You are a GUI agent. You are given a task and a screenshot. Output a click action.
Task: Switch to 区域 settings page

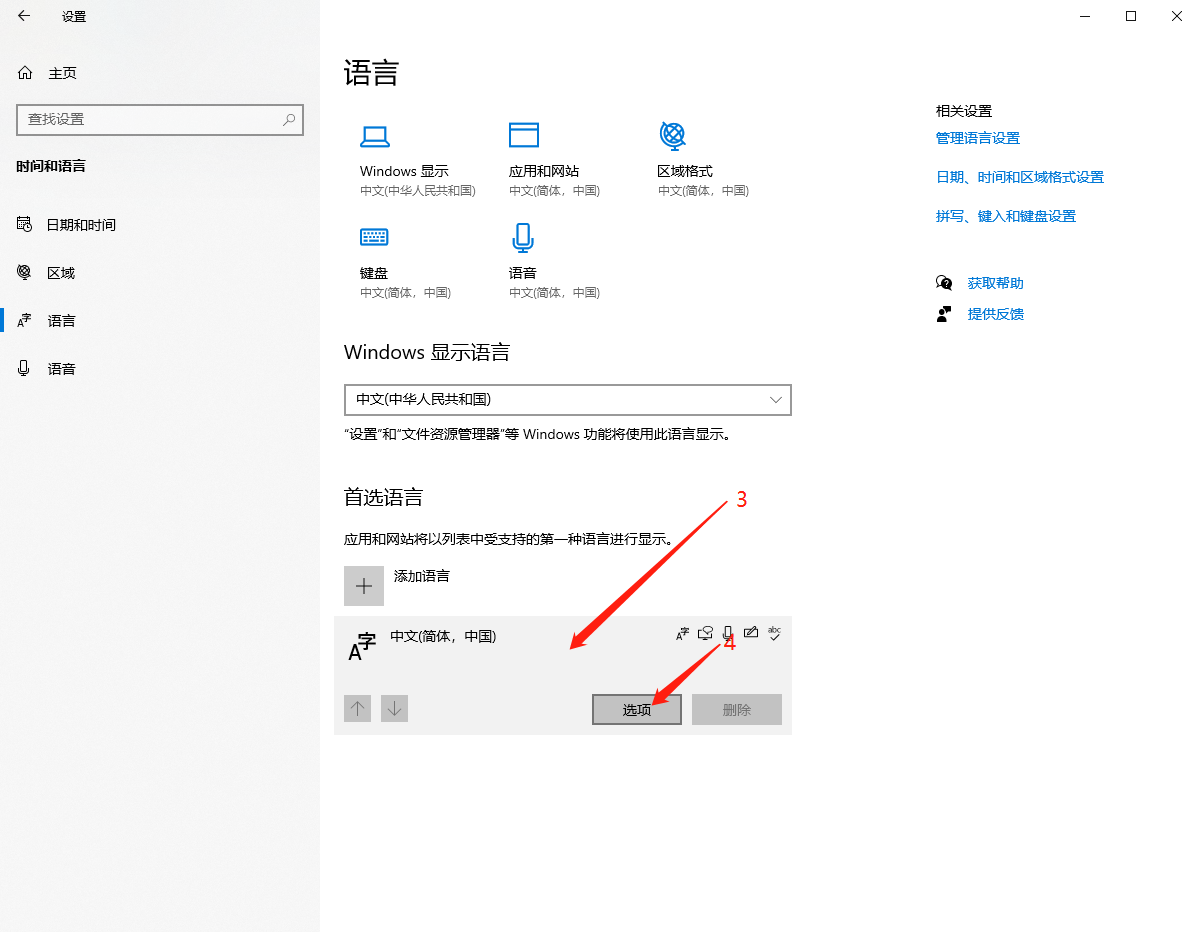coord(62,272)
